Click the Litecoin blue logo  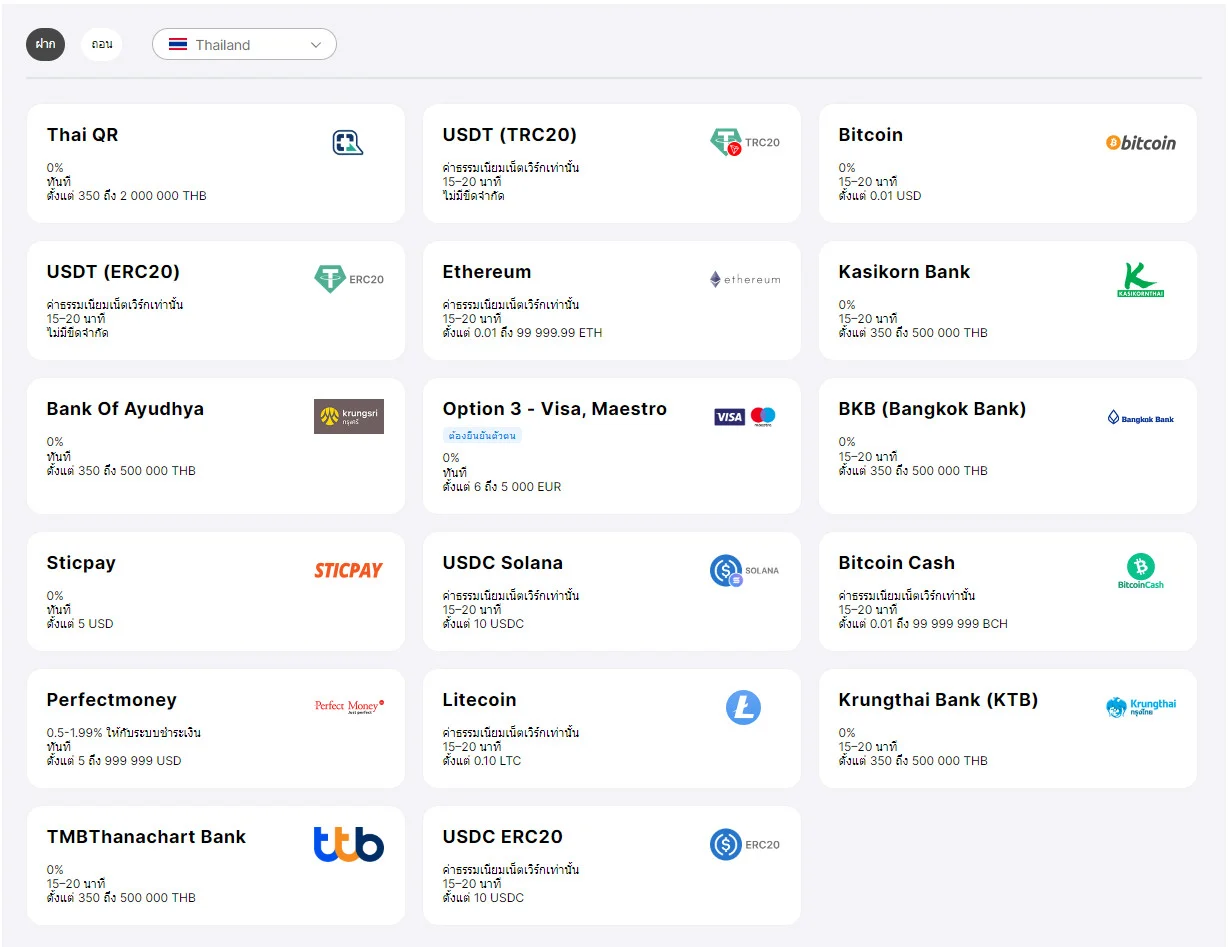[743, 708]
